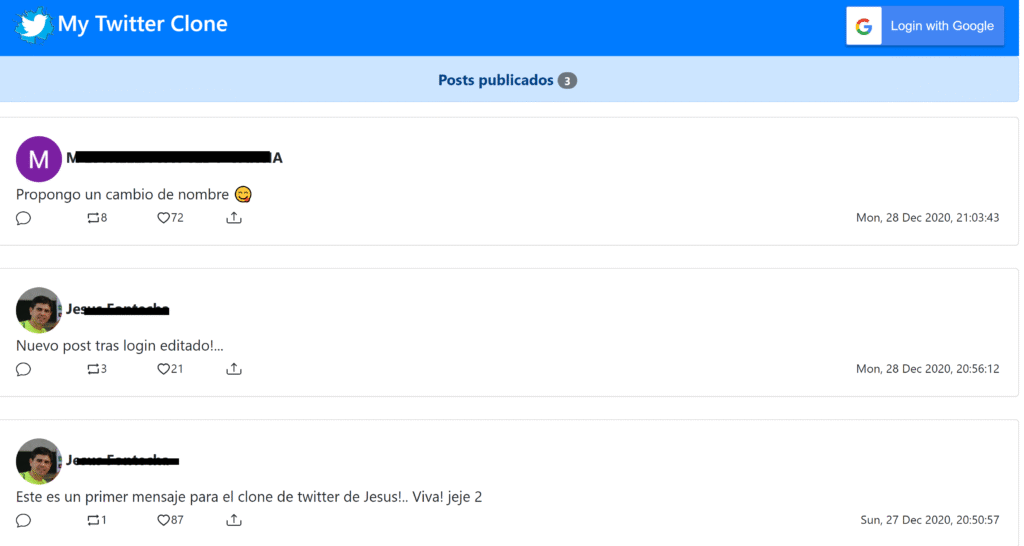Share the 'Nuevo post tras login editado' post
The image size is (1024, 546).
pos(234,369)
